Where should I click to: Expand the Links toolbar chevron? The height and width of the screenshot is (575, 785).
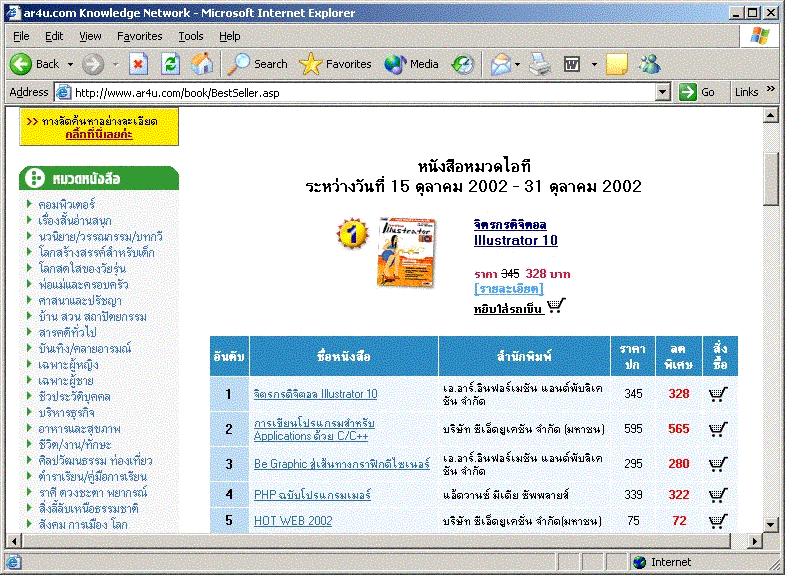[x=771, y=90]
